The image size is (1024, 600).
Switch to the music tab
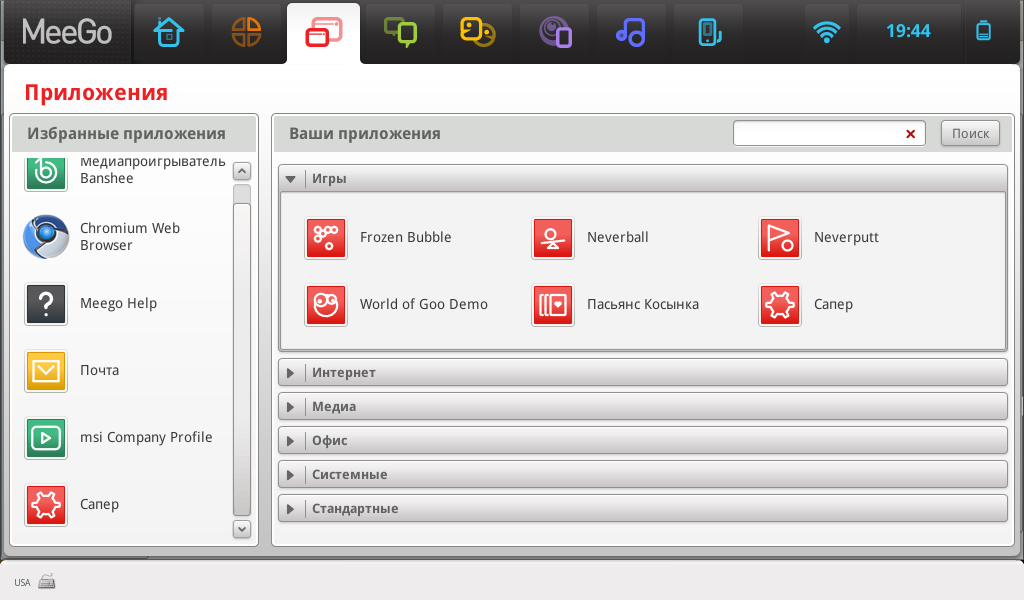(631, 32)
